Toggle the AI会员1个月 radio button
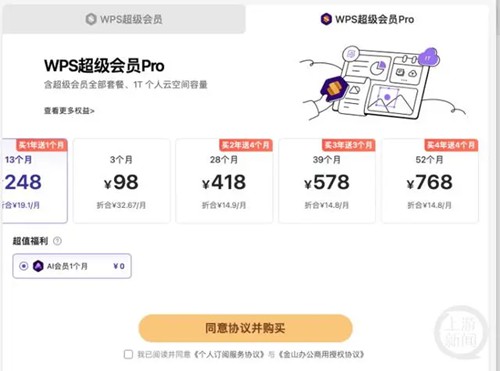The image size is (500, 371). coord(23,266)
